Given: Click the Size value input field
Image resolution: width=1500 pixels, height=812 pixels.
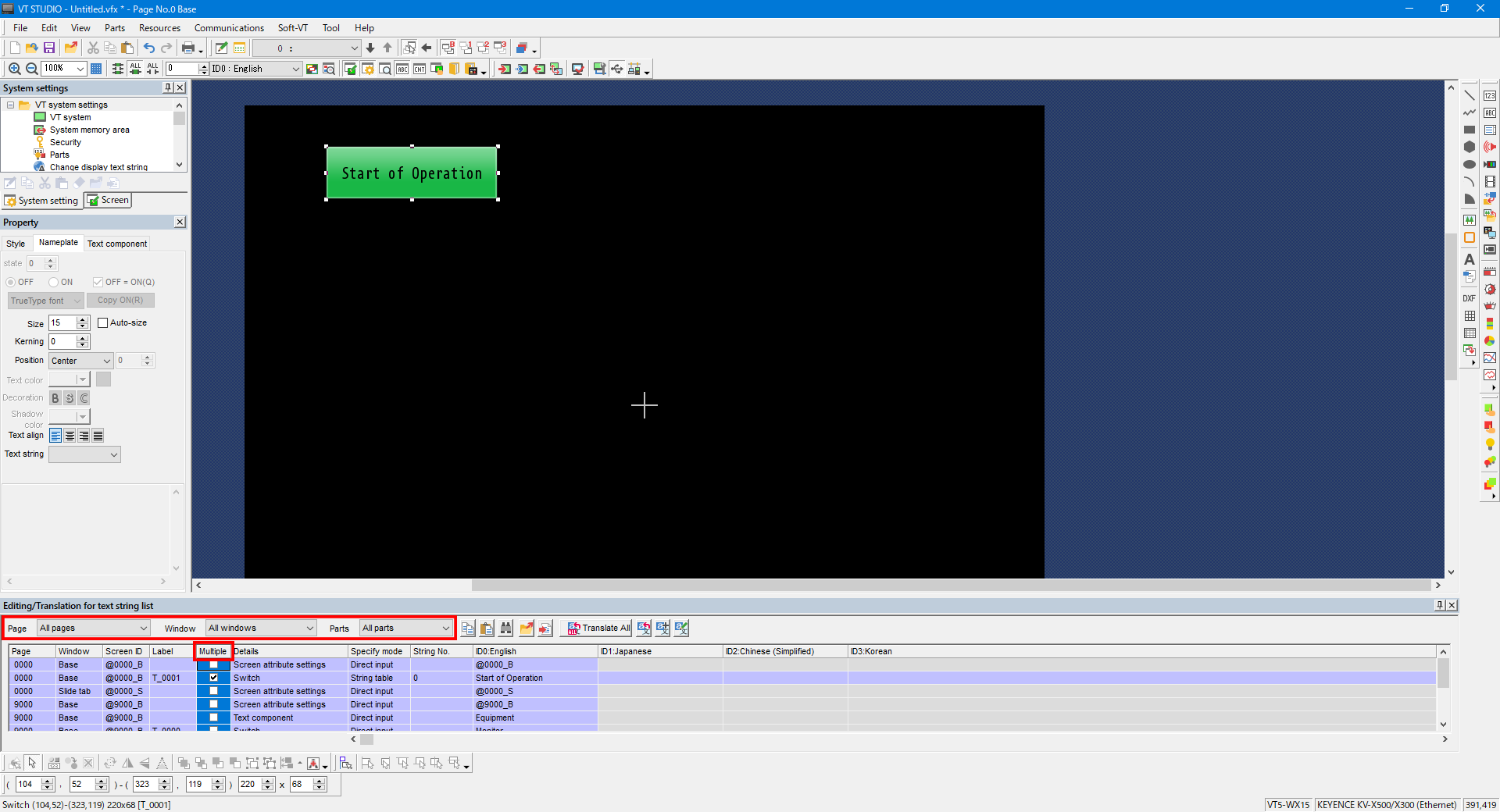Looking at the screenshot, I should click(62, 323).
